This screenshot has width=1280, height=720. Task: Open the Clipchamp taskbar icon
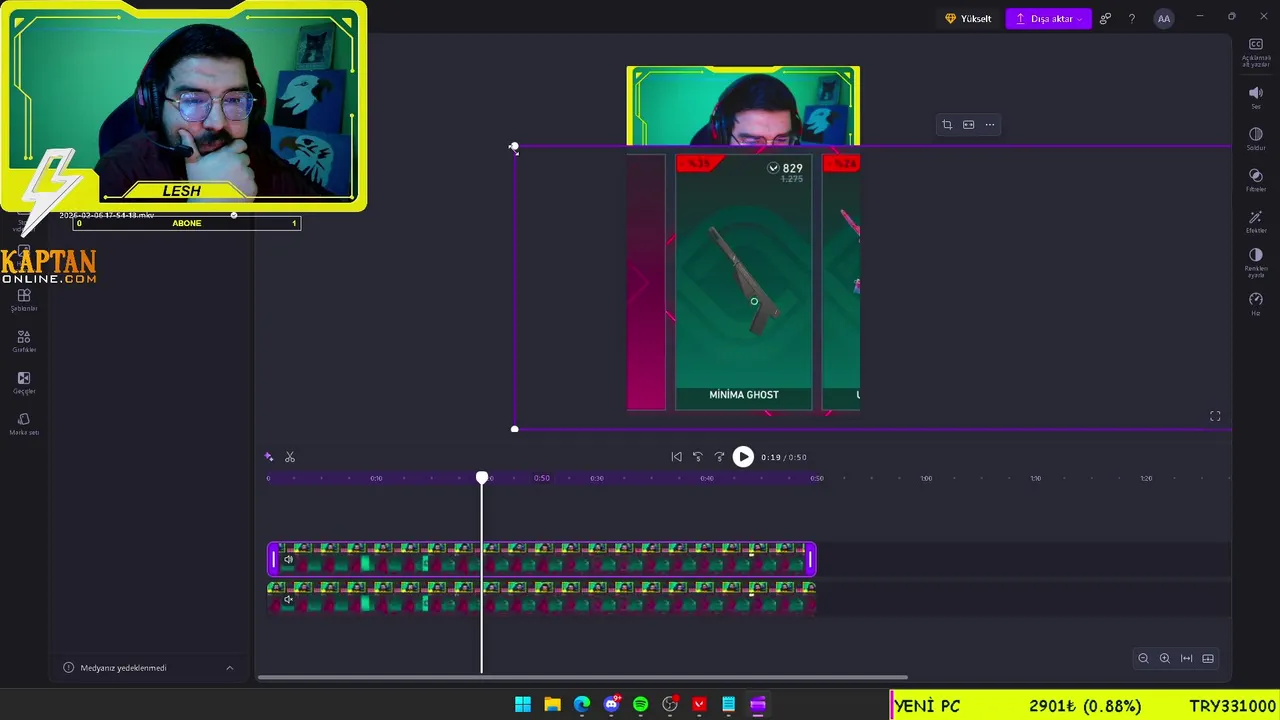point(758,704)
